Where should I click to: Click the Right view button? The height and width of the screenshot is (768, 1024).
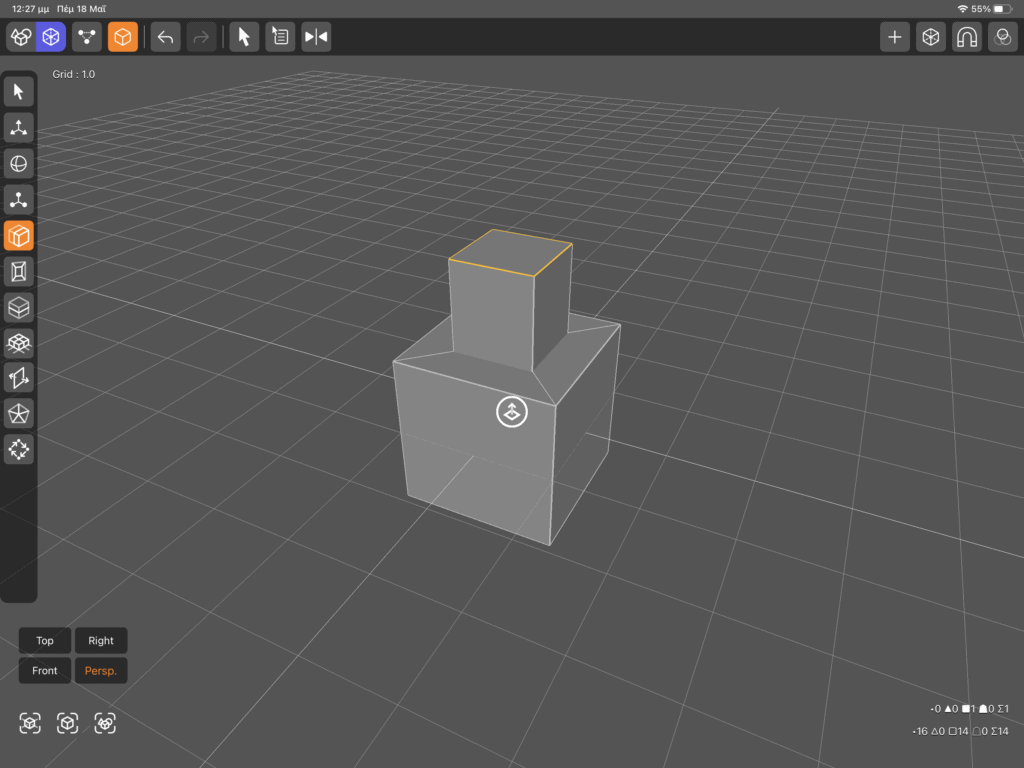pos(101,641)
